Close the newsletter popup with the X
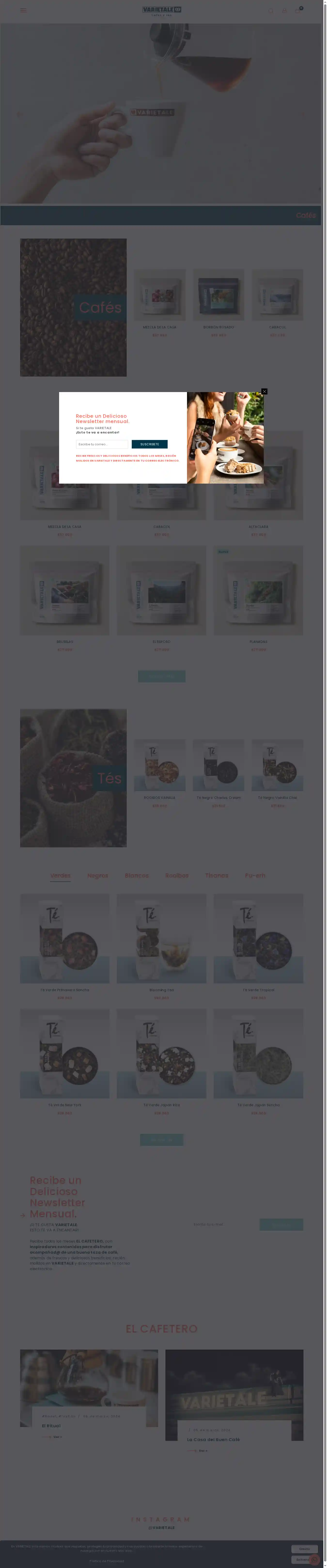 click(x=264, y=391)
